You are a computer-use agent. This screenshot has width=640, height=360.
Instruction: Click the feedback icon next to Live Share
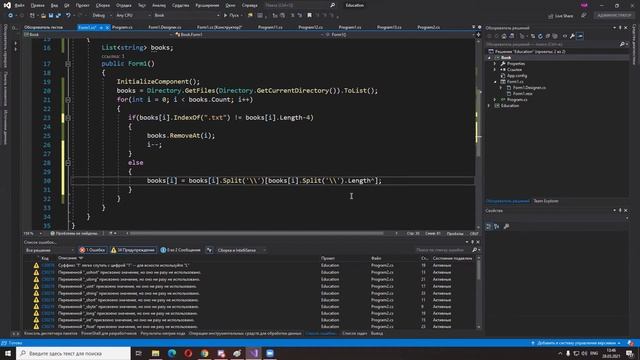[584, 16]
